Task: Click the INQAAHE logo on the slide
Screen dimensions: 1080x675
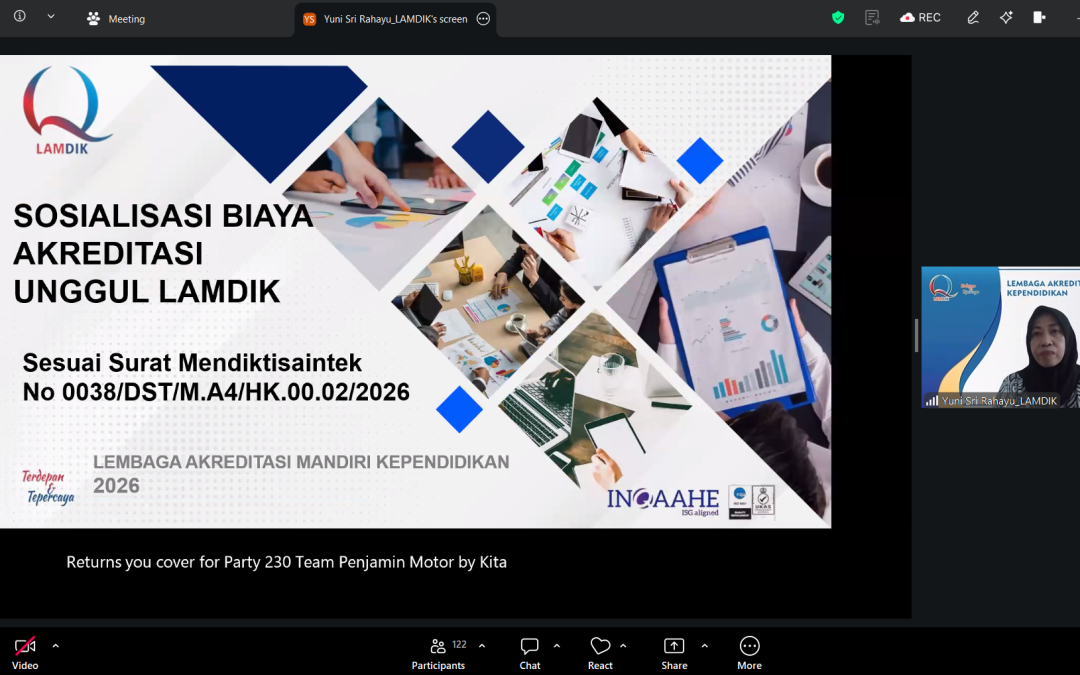Action: pos(663,501)
